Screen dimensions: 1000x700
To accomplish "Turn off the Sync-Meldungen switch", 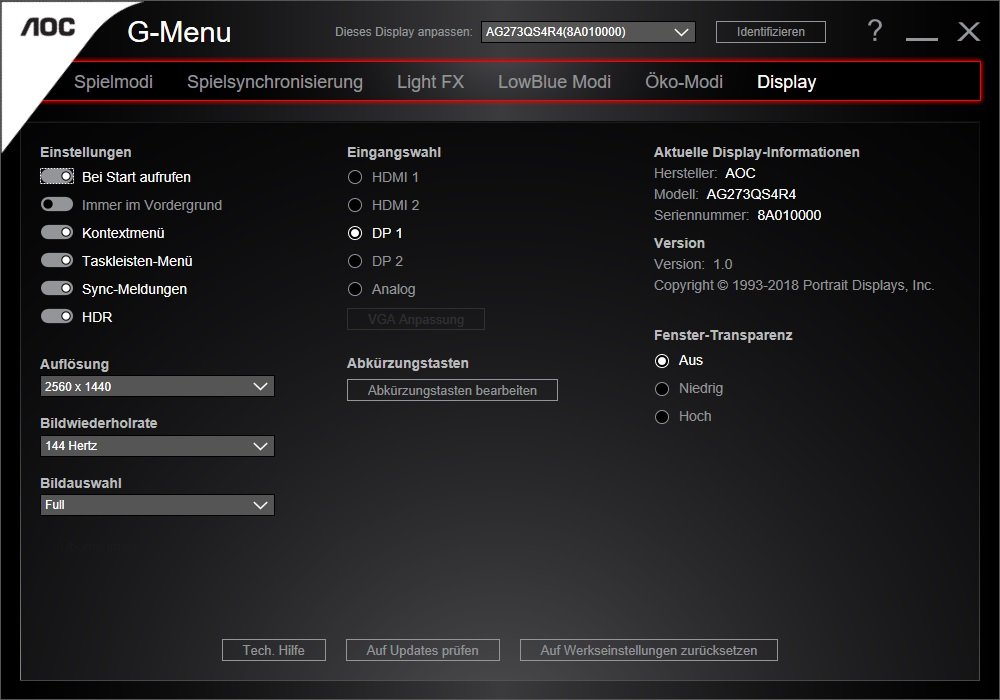I will [57, 289].
